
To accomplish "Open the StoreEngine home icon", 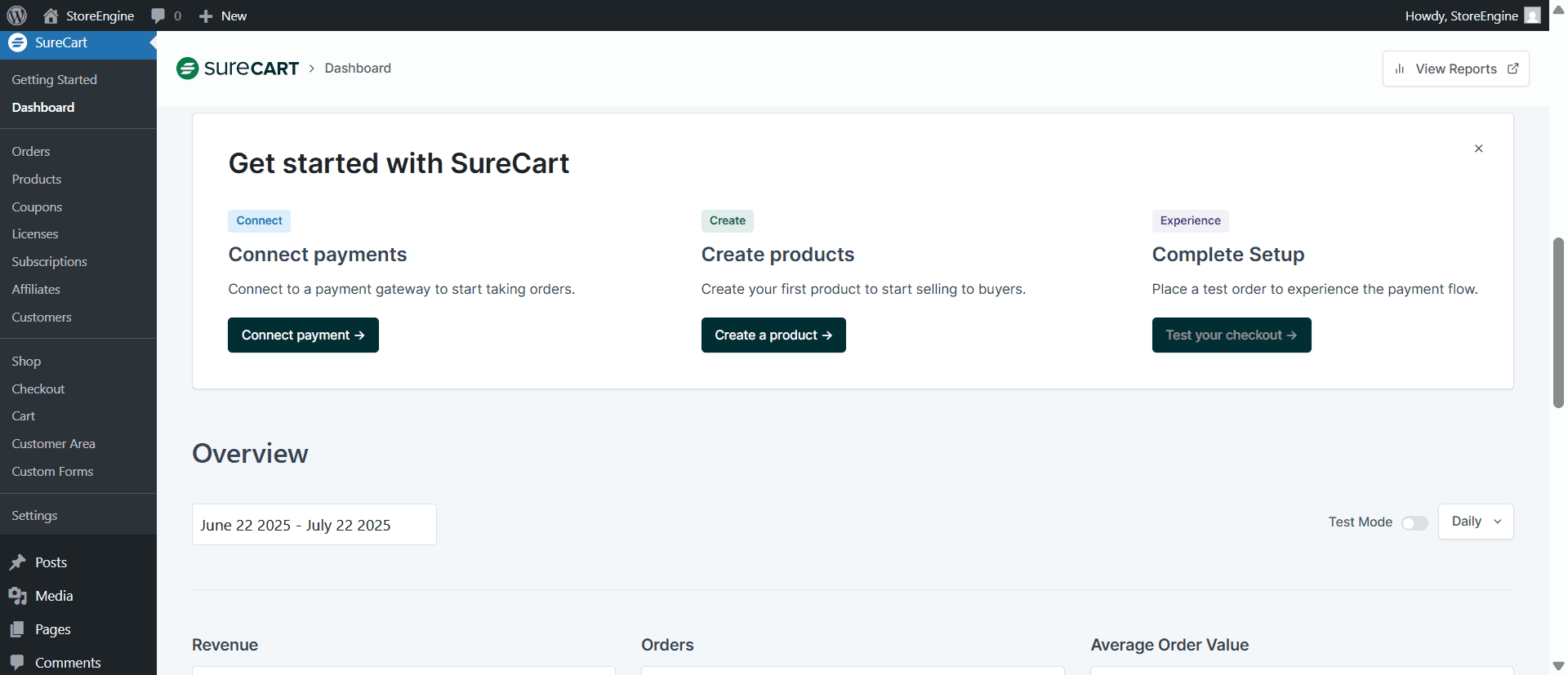I will (51, 16).
